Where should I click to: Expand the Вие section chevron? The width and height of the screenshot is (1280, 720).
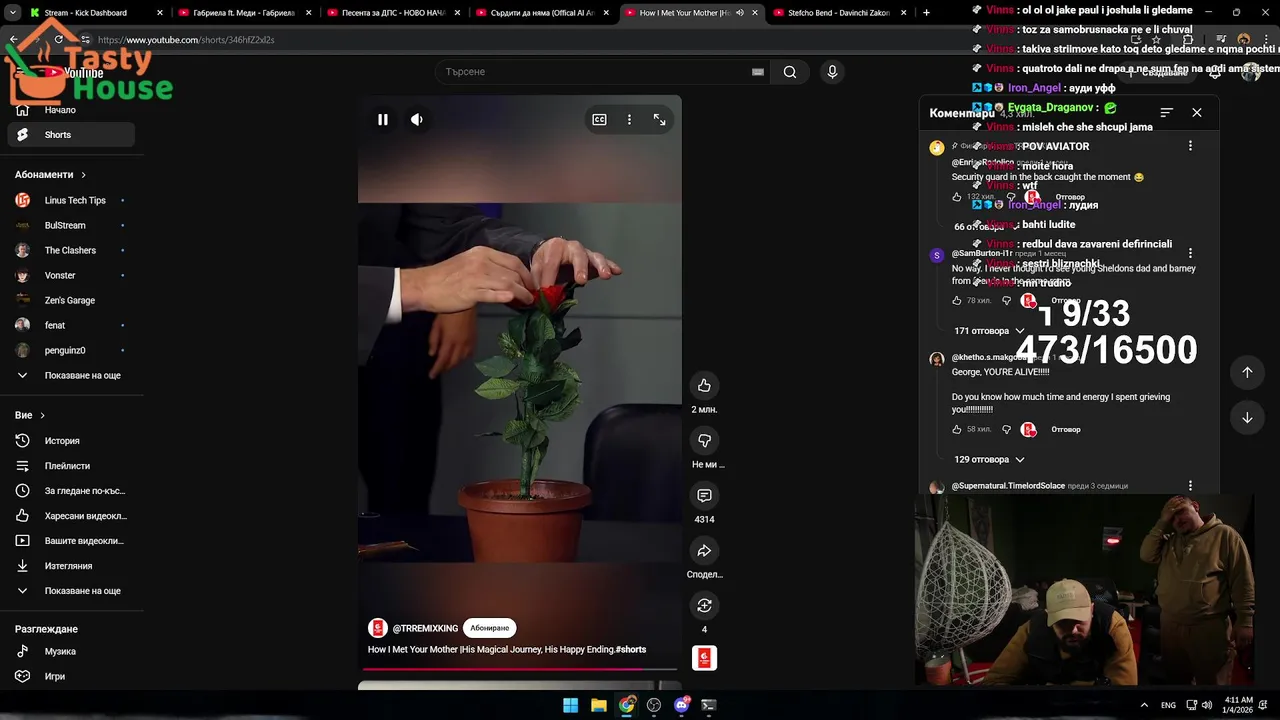(42, 415)
